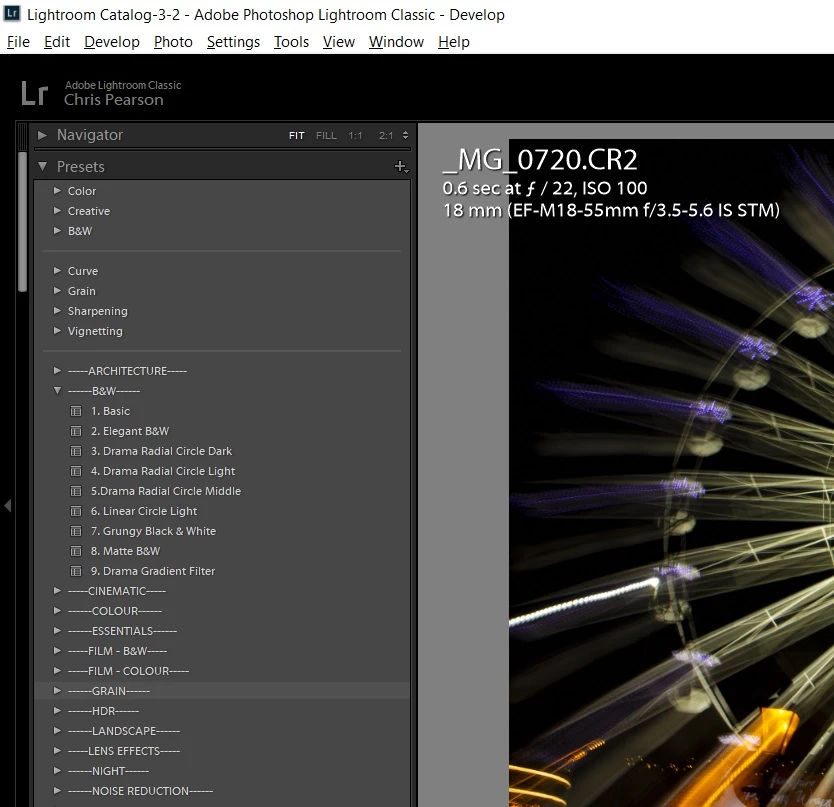
Task: Open the Photo menu
Action: click(x=173, y=41)
